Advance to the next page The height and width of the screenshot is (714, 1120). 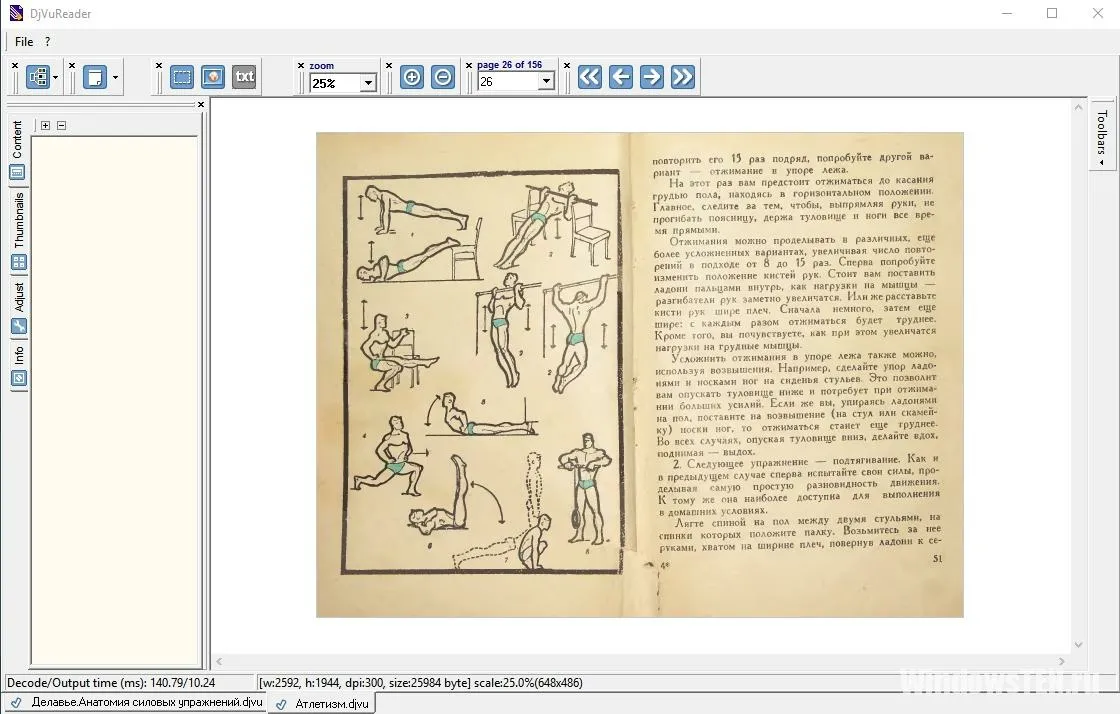coord(652,77)
